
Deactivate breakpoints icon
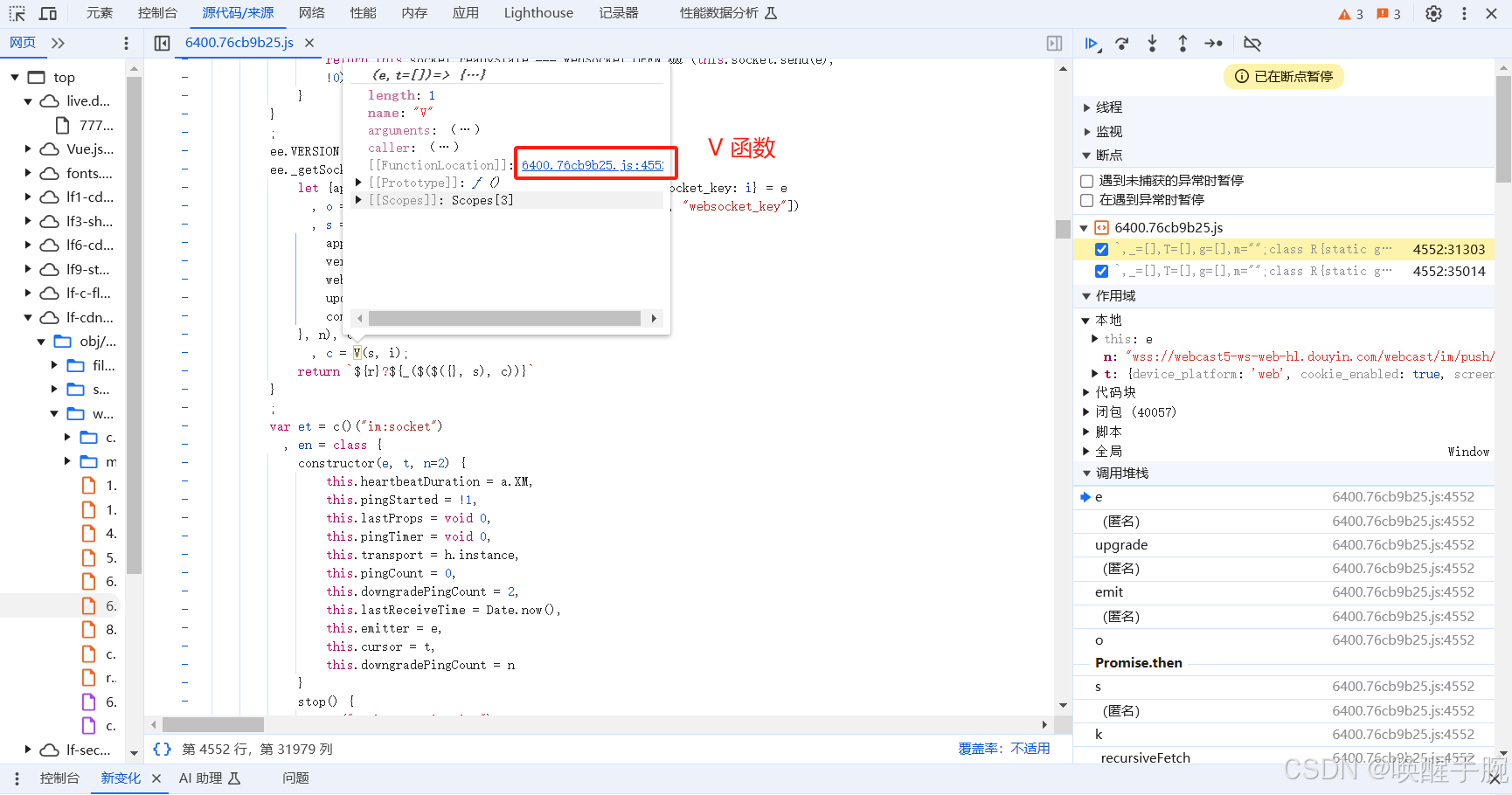tap(1252, 43)
